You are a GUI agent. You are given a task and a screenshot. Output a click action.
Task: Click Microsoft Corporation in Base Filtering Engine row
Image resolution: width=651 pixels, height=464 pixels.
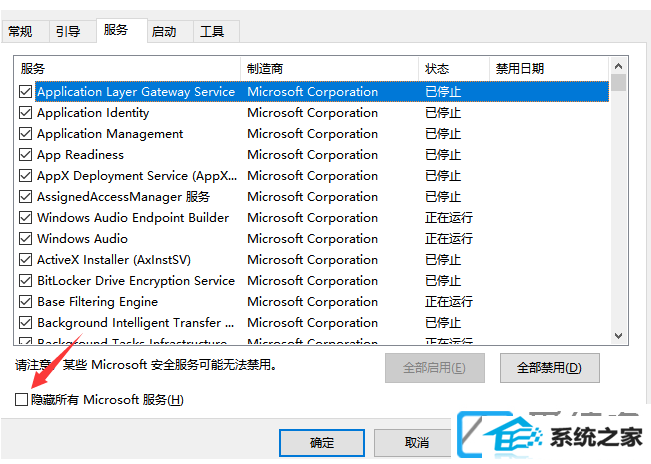pyautogui.click(x=313, y=302)
